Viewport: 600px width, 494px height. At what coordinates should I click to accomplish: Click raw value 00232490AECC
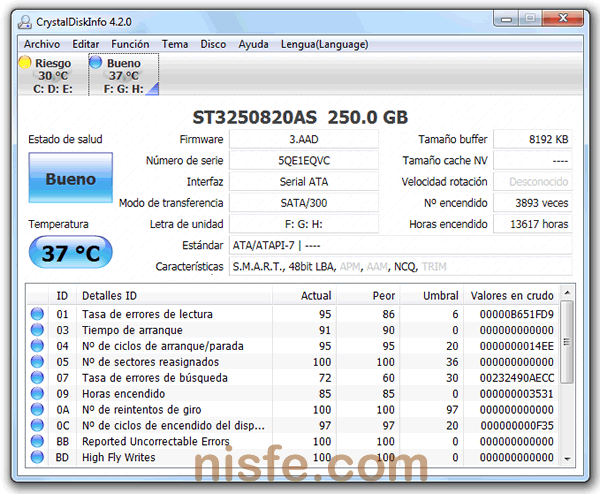tap(517, 378)
